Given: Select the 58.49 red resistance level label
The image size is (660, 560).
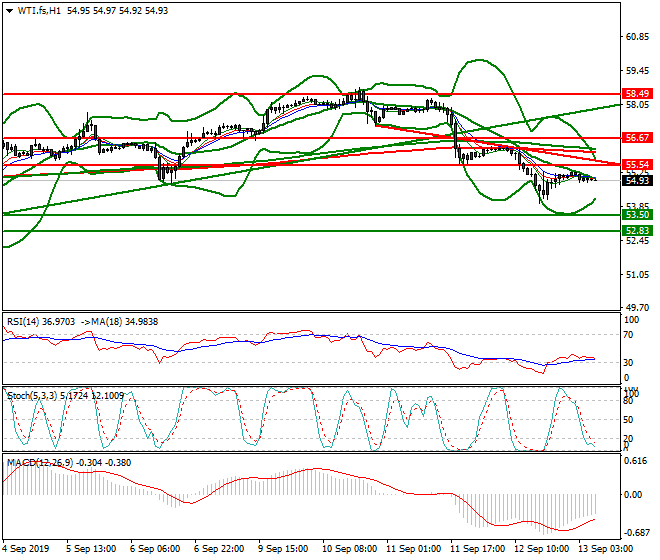Looking at the screenshot, I should coord(636,93).
